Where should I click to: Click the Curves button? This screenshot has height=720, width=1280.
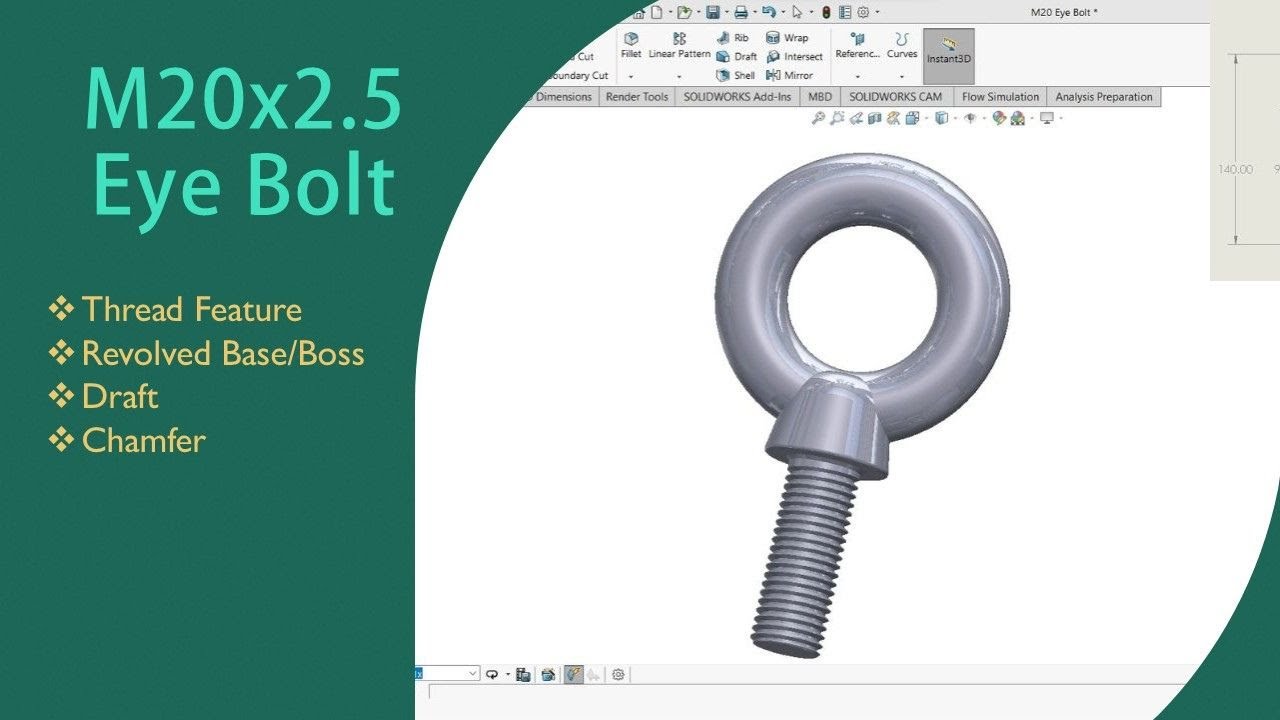point(902,46)
